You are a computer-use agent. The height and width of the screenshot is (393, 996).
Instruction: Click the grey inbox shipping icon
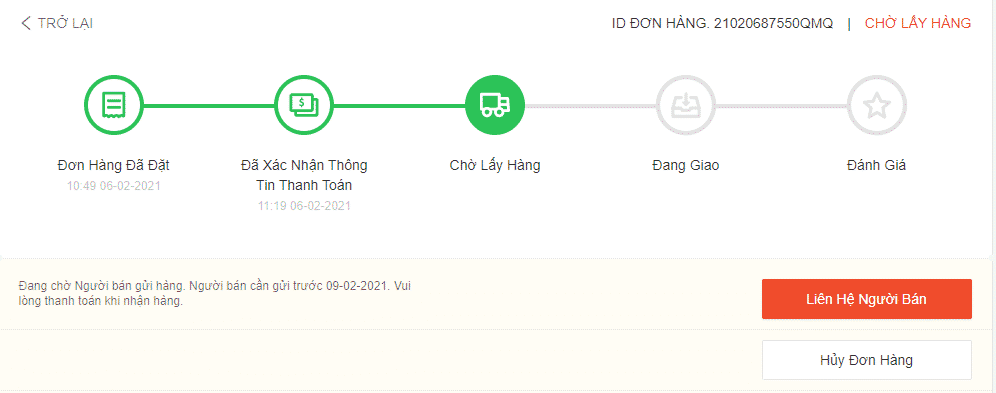click(x=686, y=105)
